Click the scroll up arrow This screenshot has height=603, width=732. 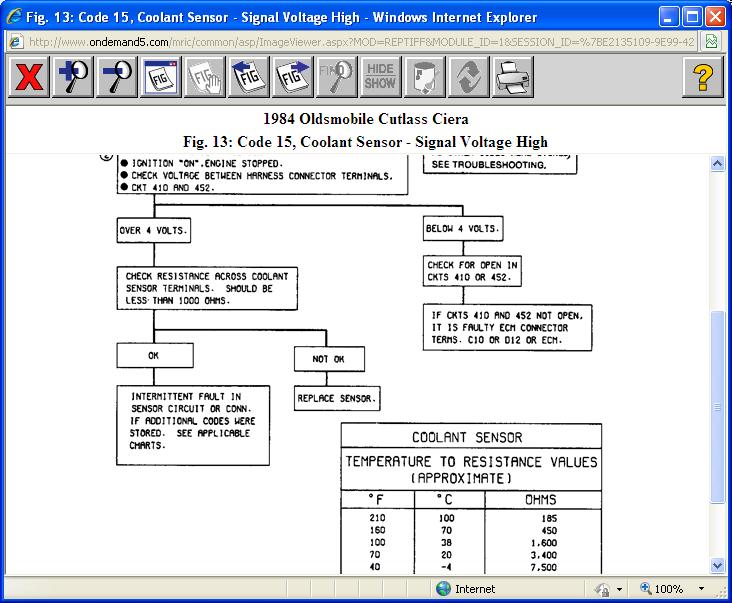pos(717,164)
